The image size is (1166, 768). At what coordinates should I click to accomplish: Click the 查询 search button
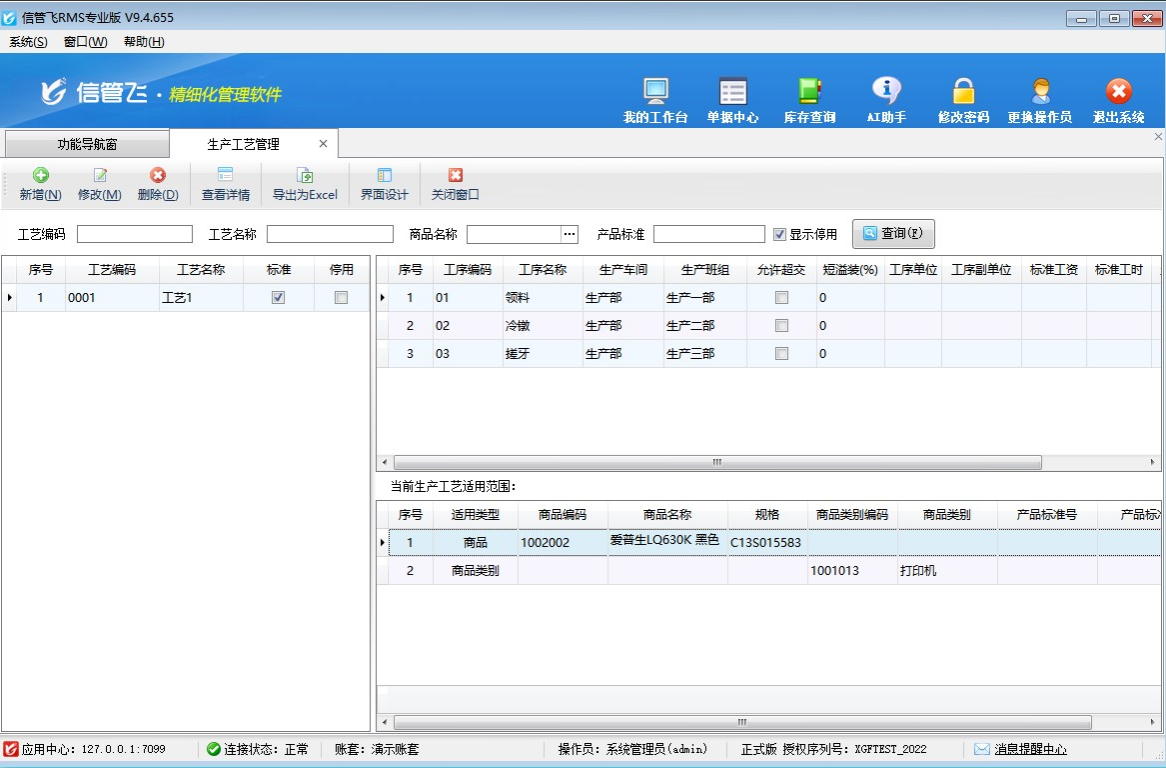click(x=893, y=234)
